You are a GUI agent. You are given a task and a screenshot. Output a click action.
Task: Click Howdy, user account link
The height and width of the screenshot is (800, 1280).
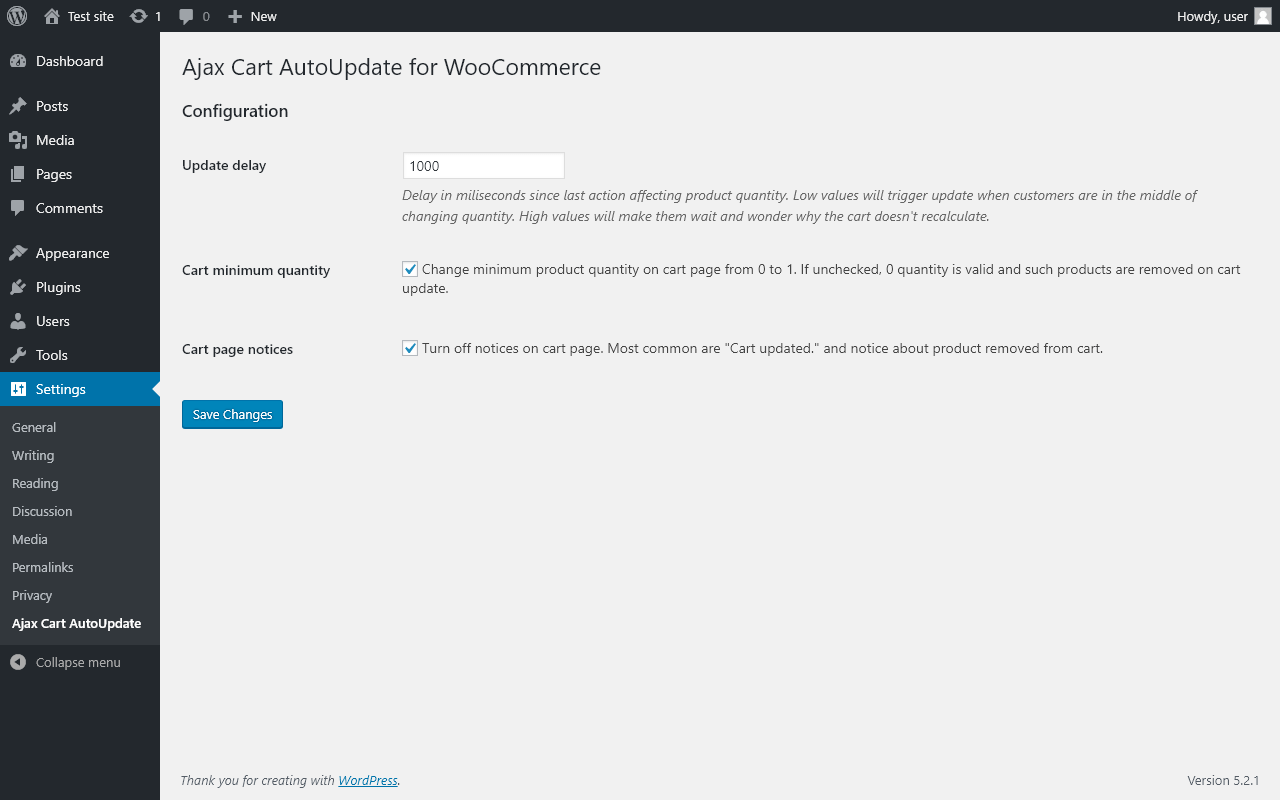[1212, 16]
